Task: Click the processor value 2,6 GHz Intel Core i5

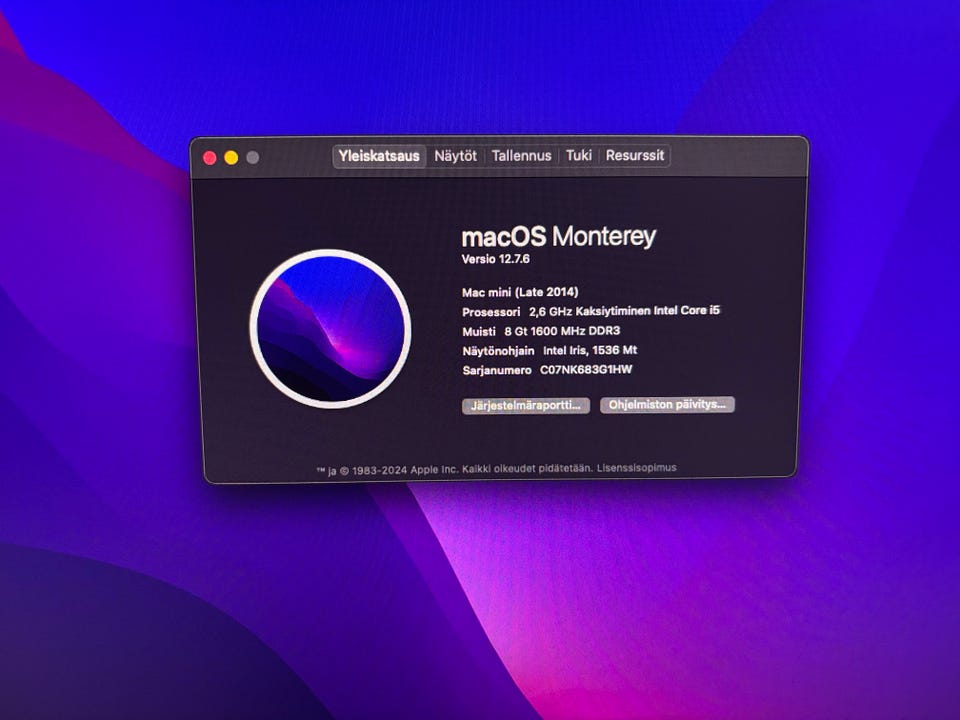Action: 624,311
